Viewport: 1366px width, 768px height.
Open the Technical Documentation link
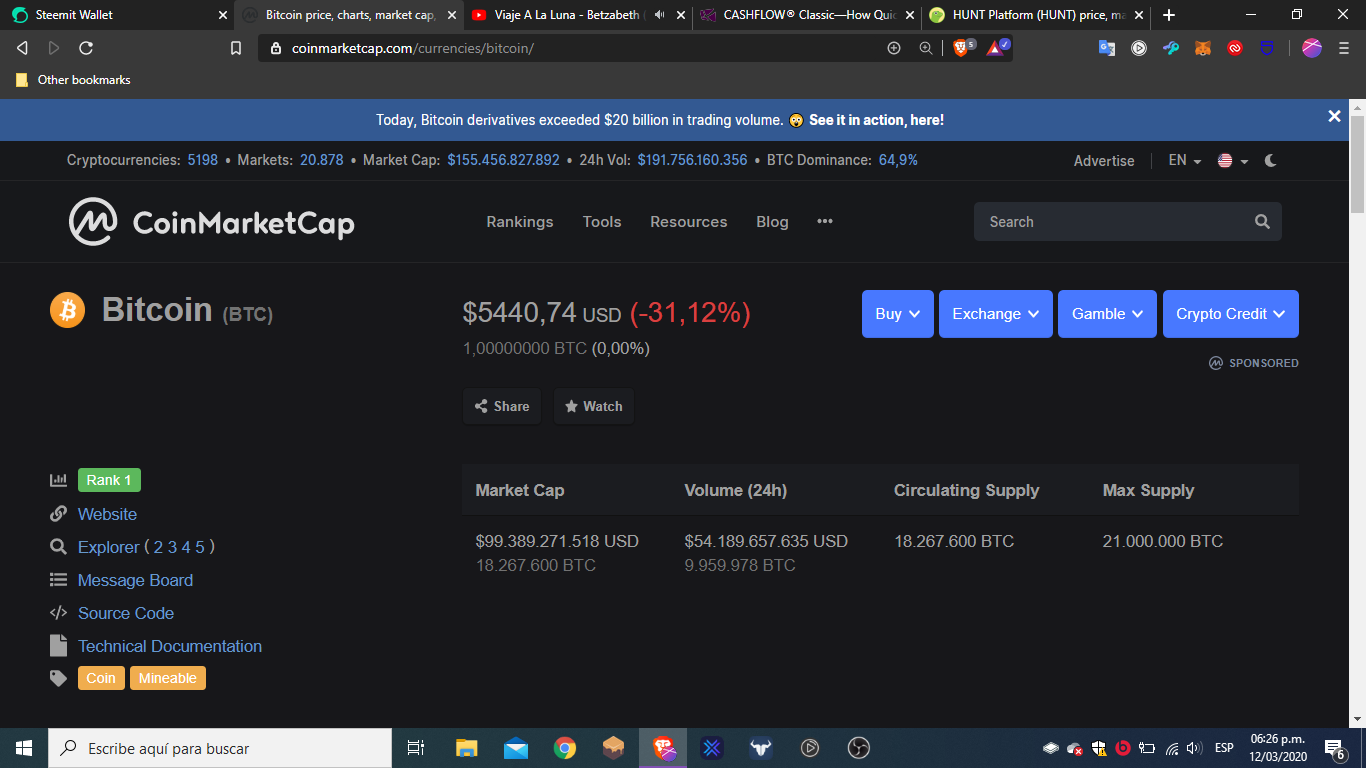pyautogui.click(x=170, y=646)
